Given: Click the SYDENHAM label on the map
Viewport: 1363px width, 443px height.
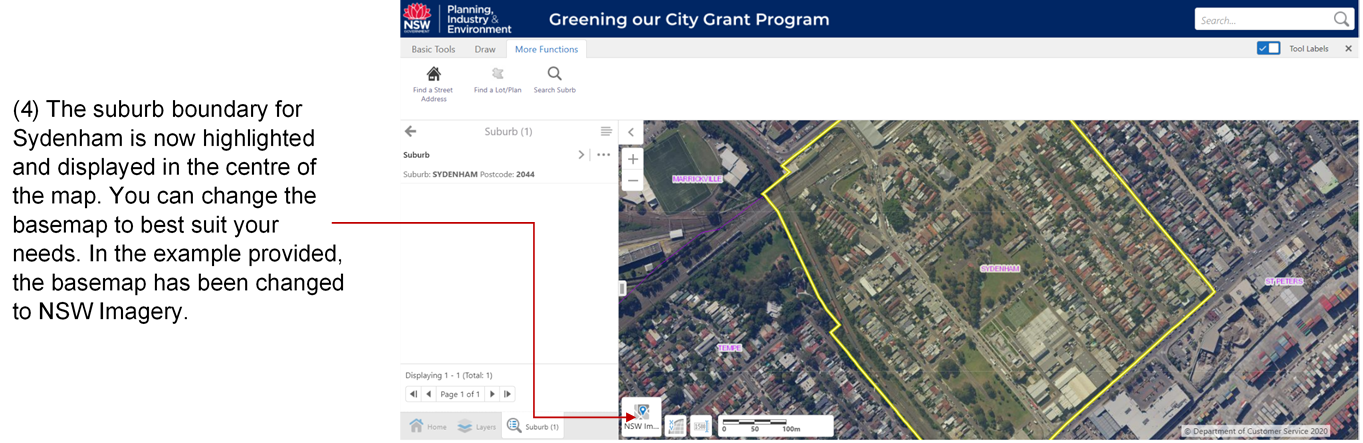Looking at the screenshot, I should point(999,269).
